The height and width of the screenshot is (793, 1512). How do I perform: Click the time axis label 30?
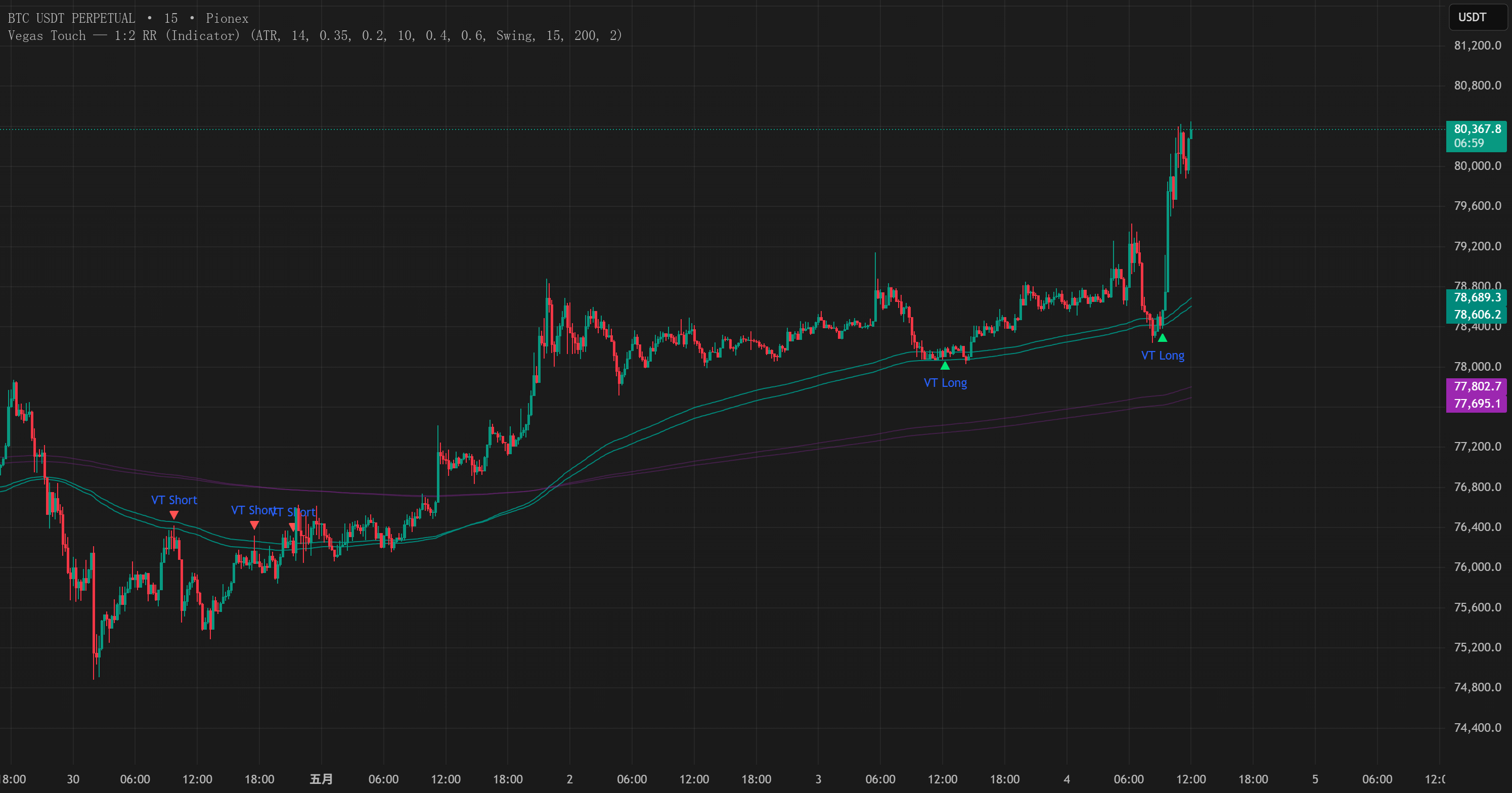tap(73, 779)
